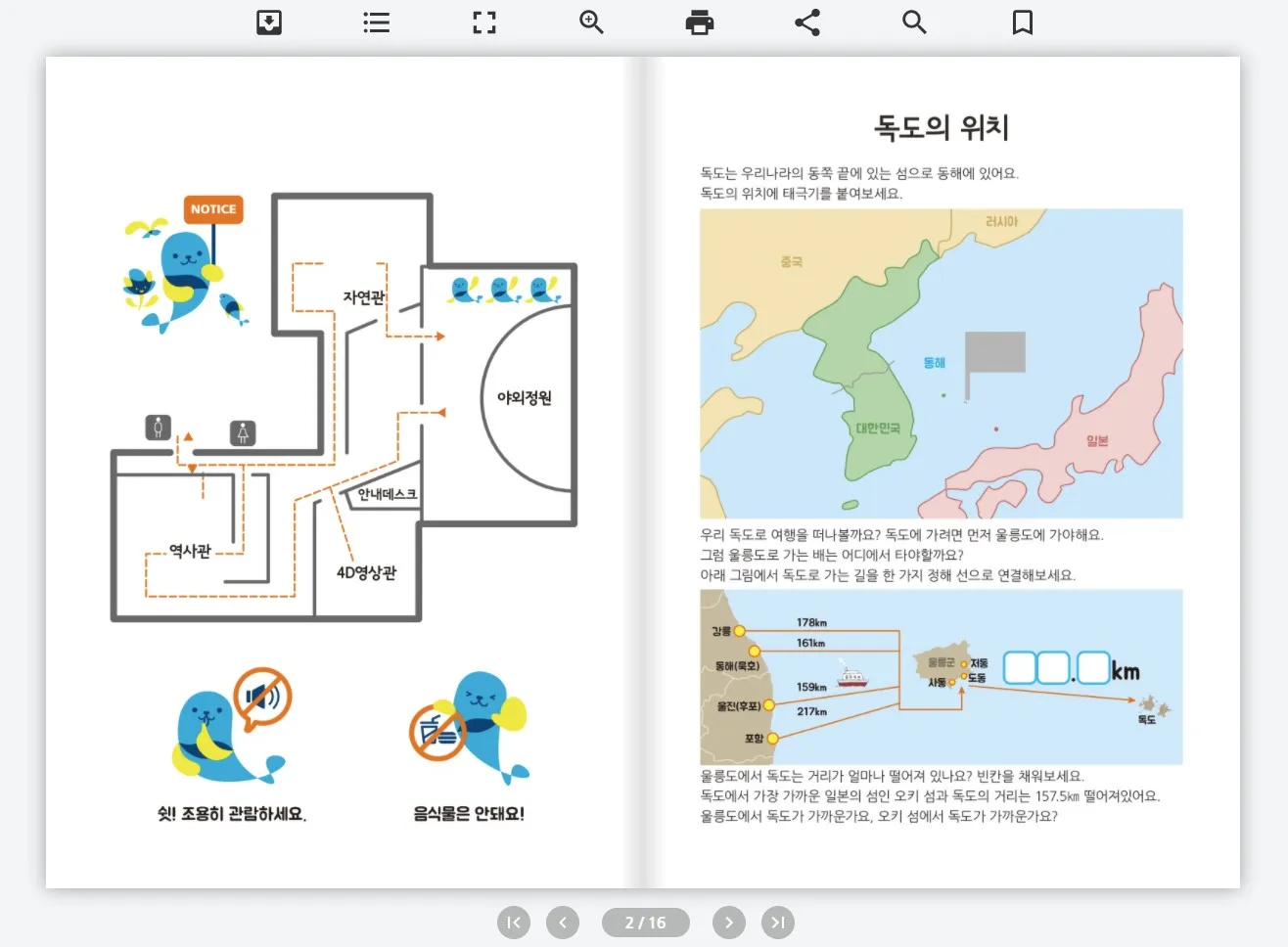Open the share options
The width and height of the screenshot is (1288, 947).
(806, 22)
